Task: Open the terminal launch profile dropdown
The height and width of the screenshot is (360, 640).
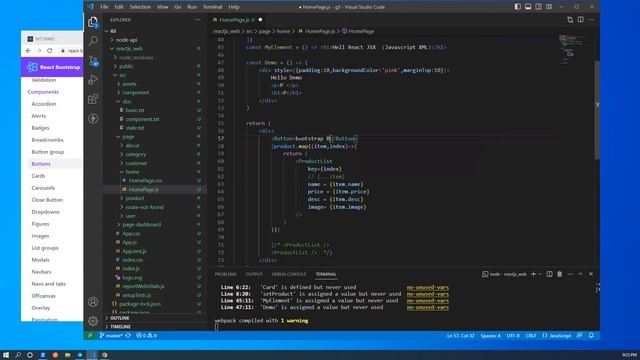Action: 540,274
